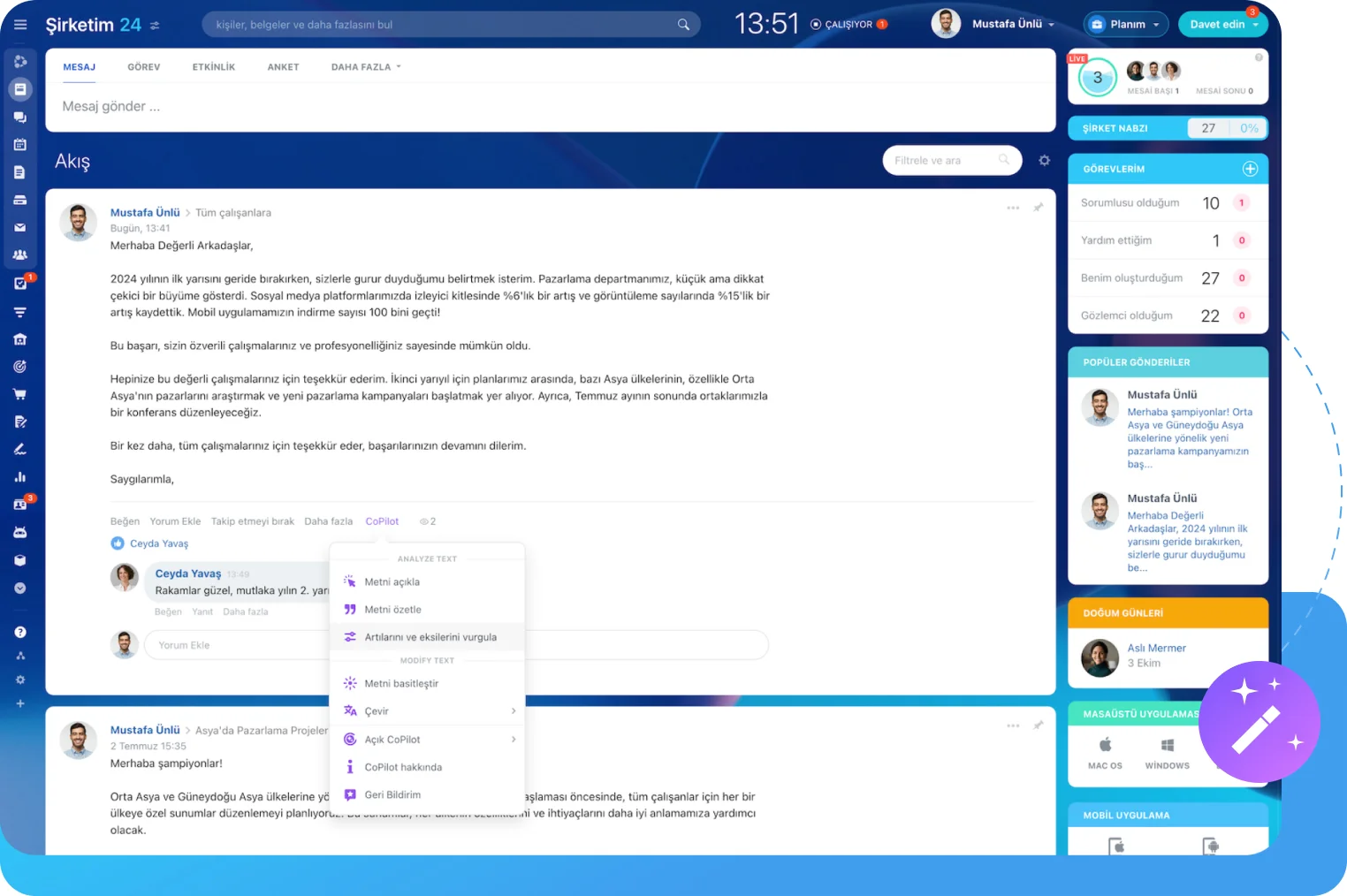Image resolution: width=1347 pixels, height=896 pixels.
Task: Open the CoPilot link under the post
Action: point(382,521)
